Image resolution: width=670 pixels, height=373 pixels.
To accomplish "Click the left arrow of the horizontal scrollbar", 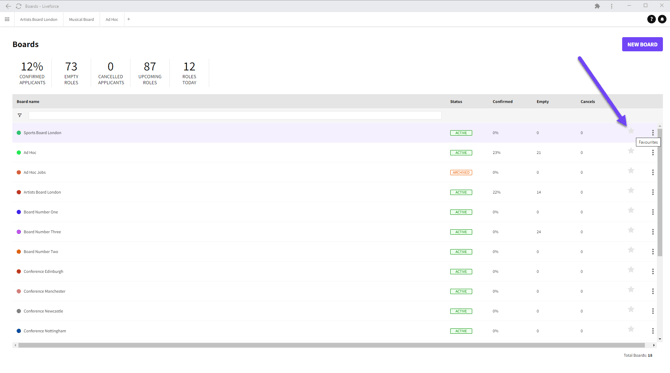I will 15,345.
